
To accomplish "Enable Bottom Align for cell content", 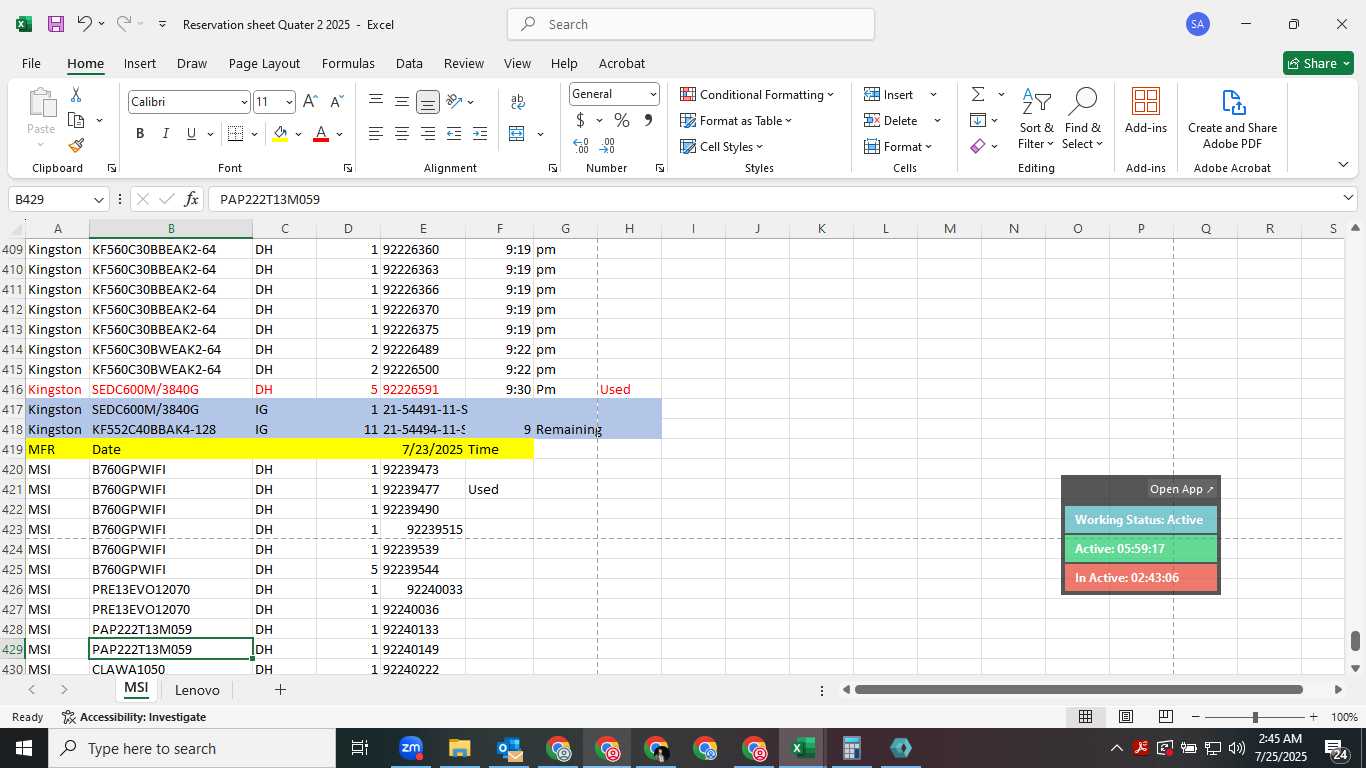I will tap(428, 102).
